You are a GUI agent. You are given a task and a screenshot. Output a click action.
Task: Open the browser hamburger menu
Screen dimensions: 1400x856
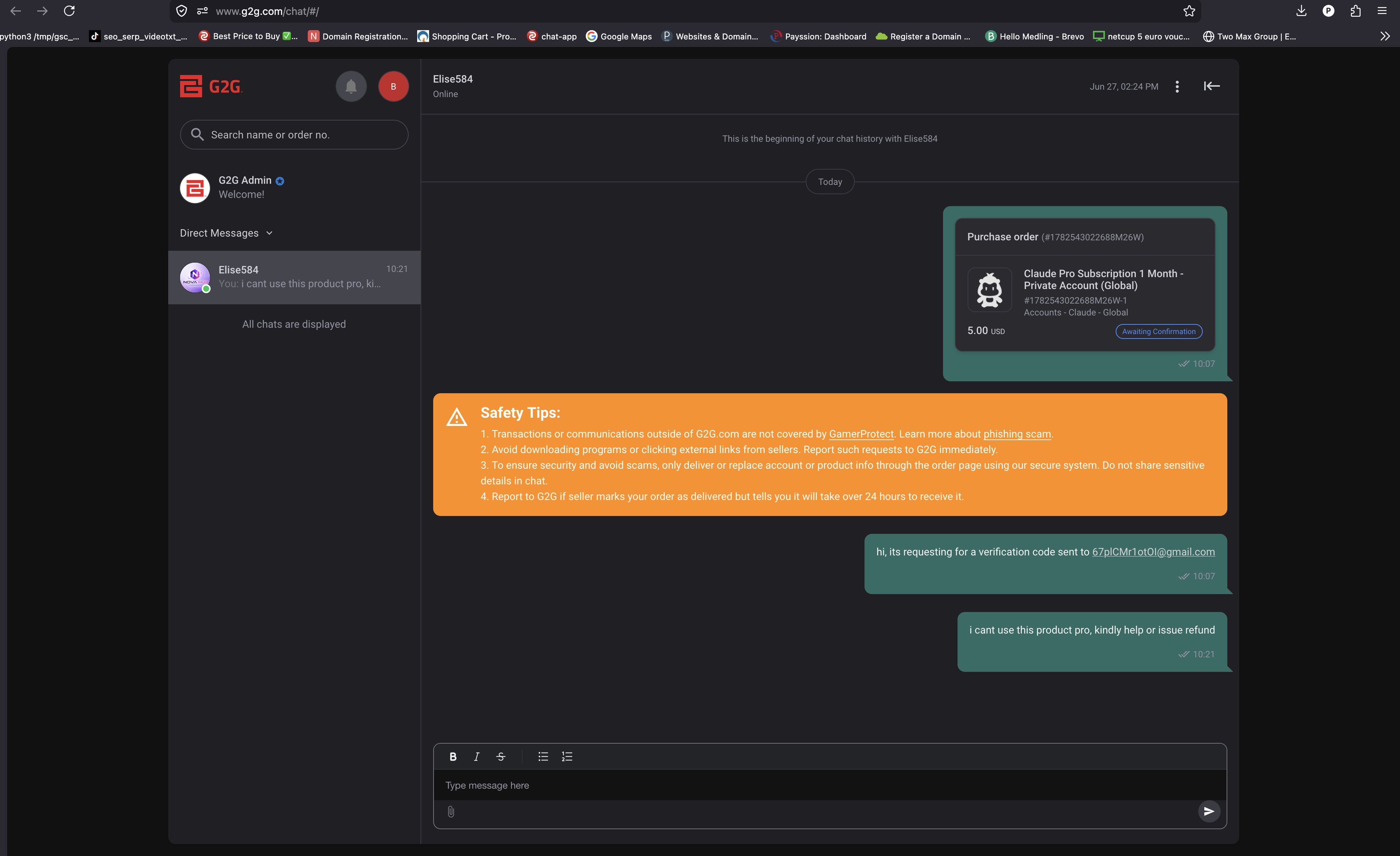(1383, 11)
